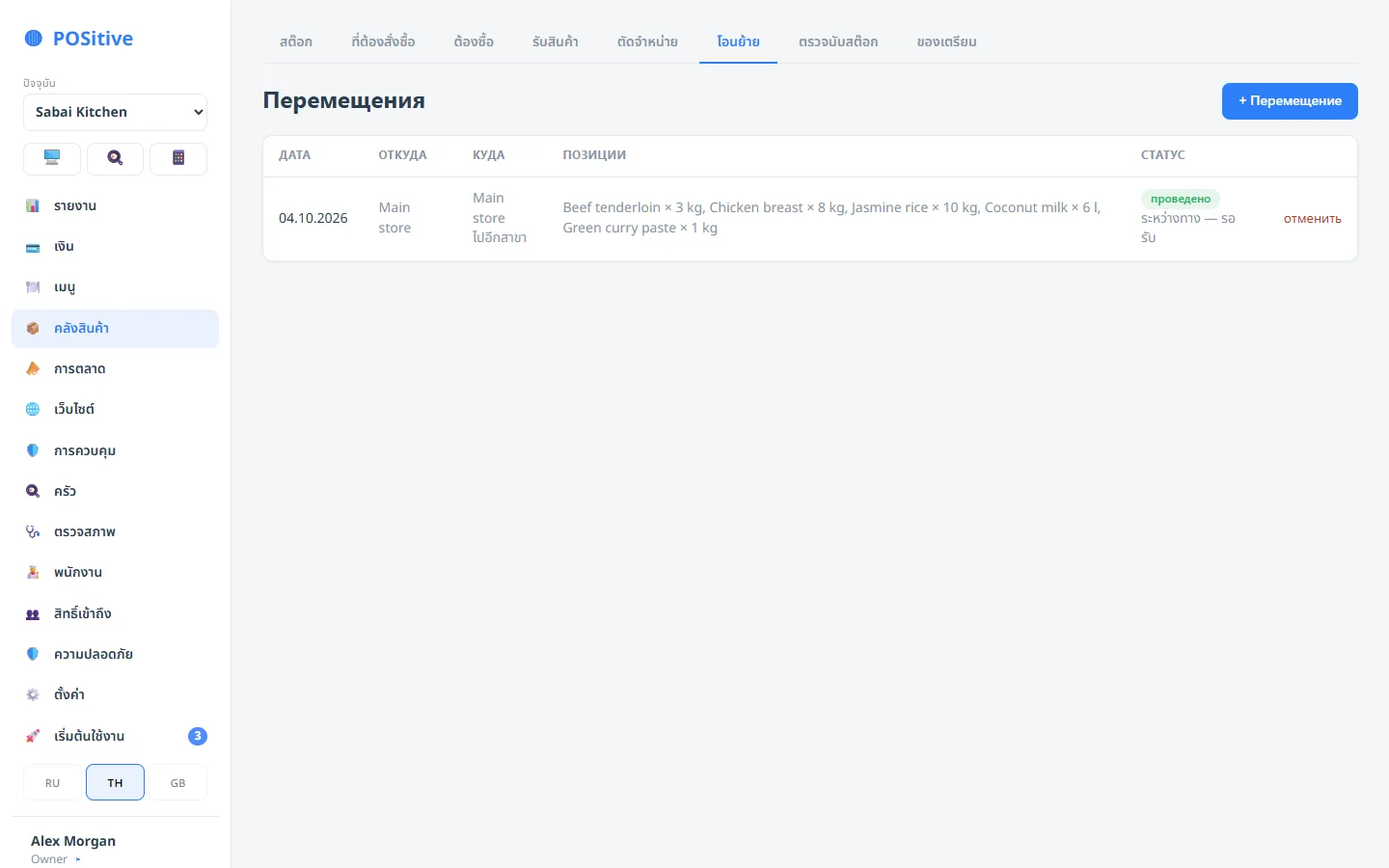Open the รับสินค้า tab
This screenshot has width=1389, height=868.
pyautogui.click(x=556, y=41)
